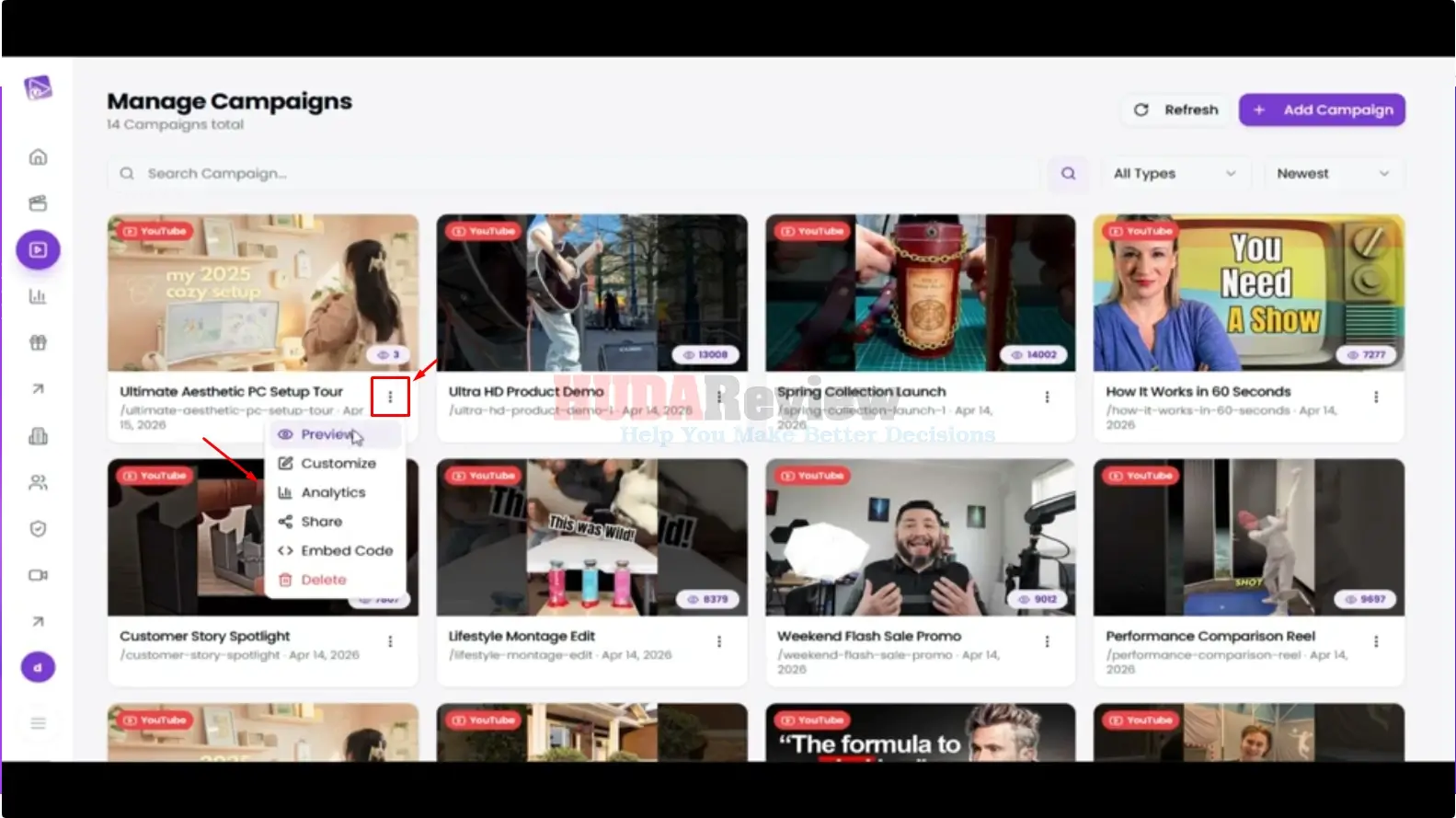Image resolution: width=1456 pixels, height=818 pixels.
Task: Click the app logo at top of sidebar
Action: (38, 87)
